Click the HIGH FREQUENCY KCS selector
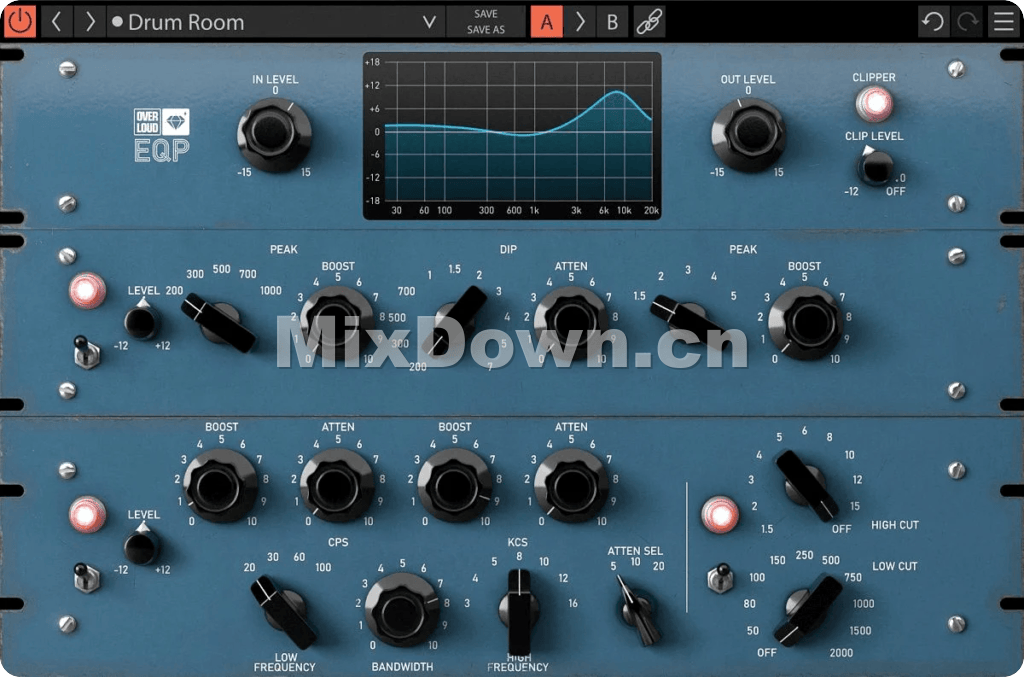The width and height of the screenshot is (1024, 677). click(519, 610)
